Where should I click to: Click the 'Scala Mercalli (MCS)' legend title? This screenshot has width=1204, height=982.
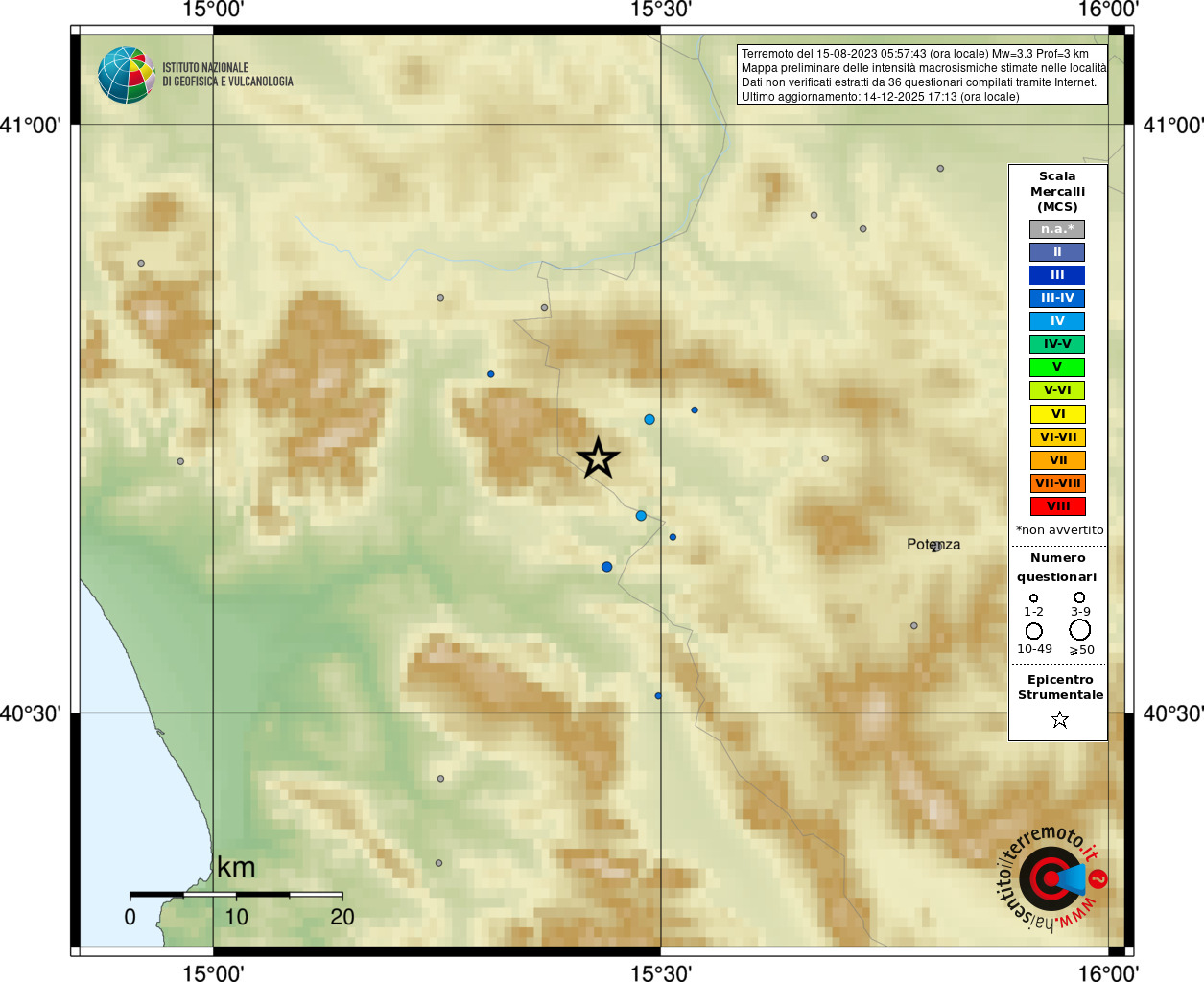click(x=1057, y=192)
